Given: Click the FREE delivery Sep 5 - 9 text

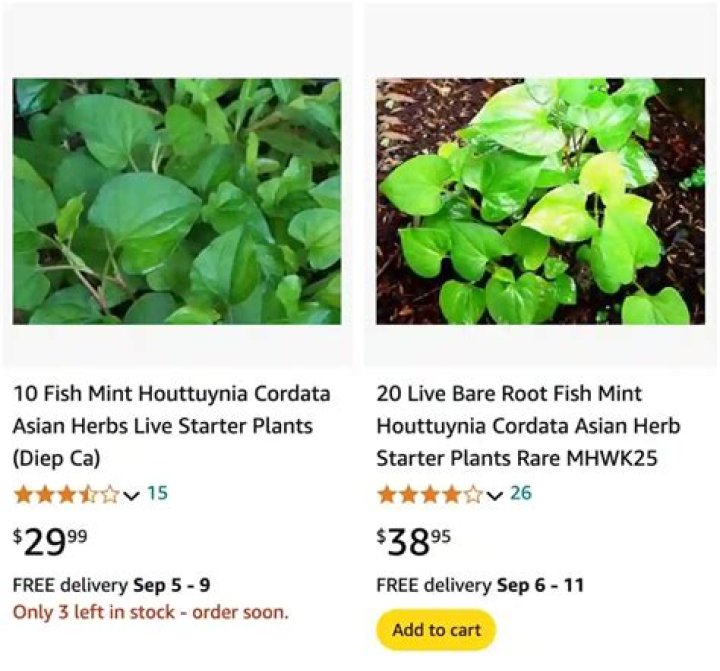Looking at the screenshot, I should (111, 585).
